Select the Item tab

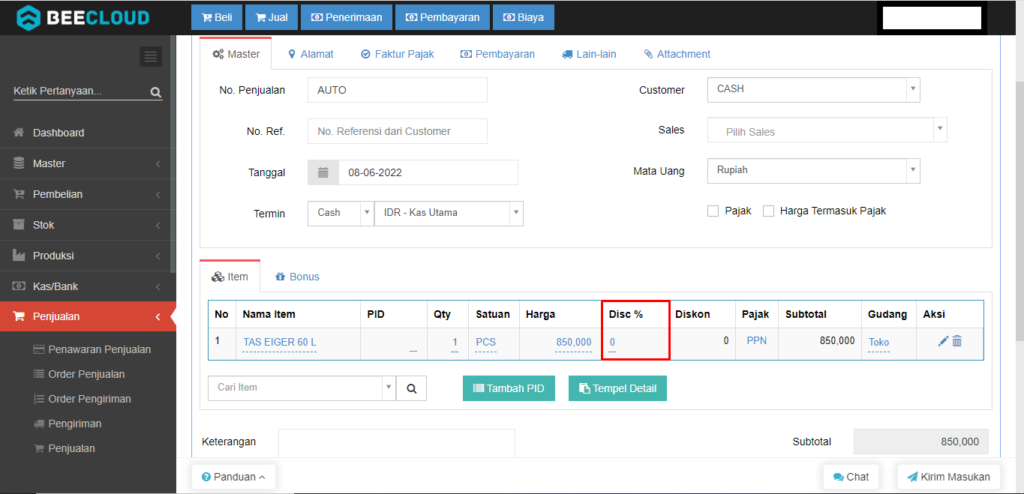(230, 276)
